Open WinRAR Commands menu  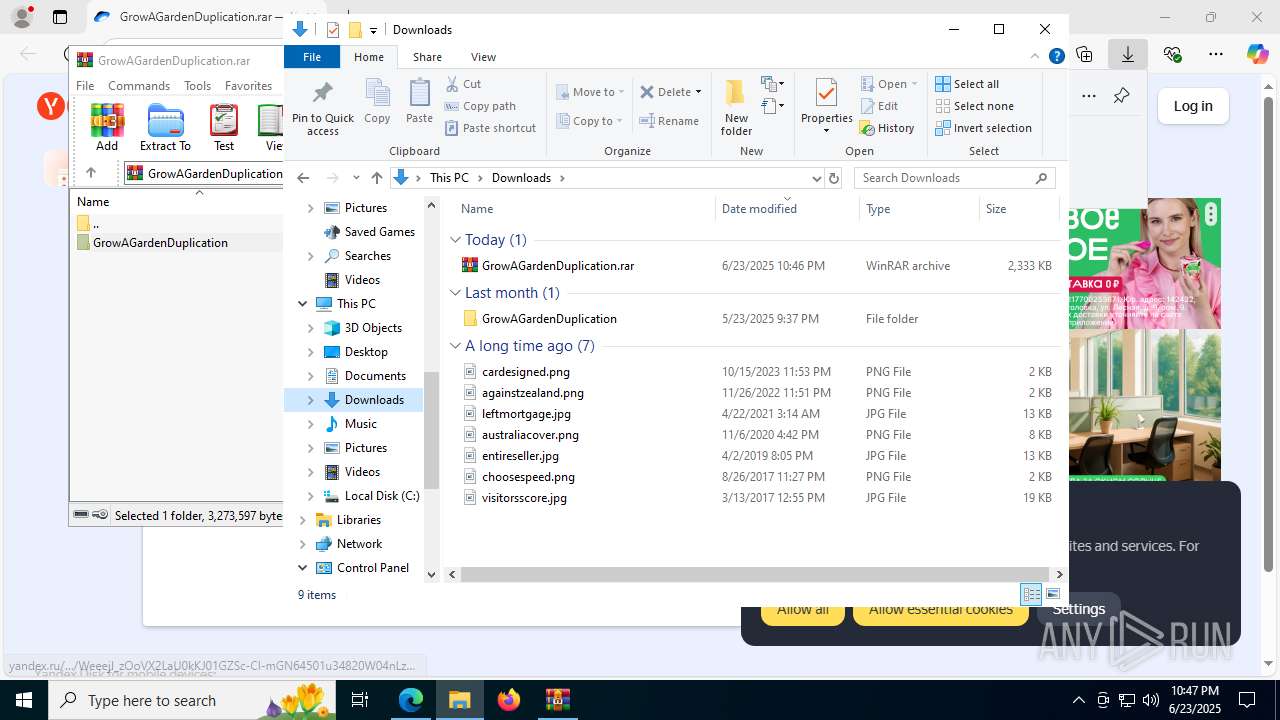(x=139, y=86)
